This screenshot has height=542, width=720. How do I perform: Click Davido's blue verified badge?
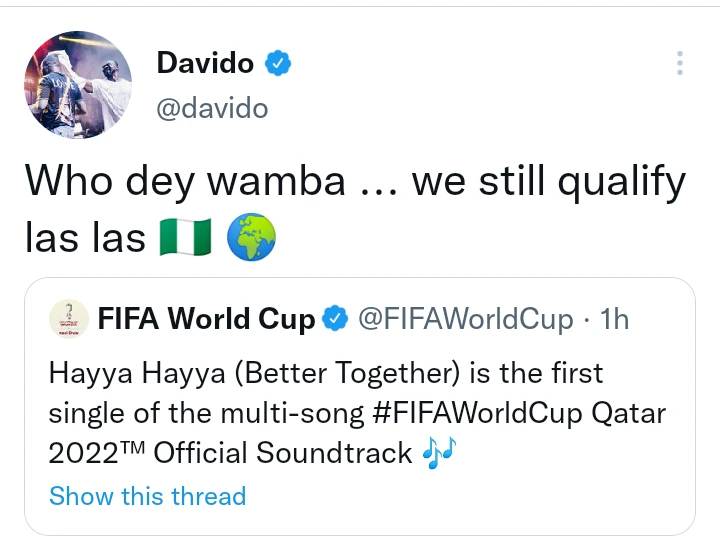[x=278, y=64]
